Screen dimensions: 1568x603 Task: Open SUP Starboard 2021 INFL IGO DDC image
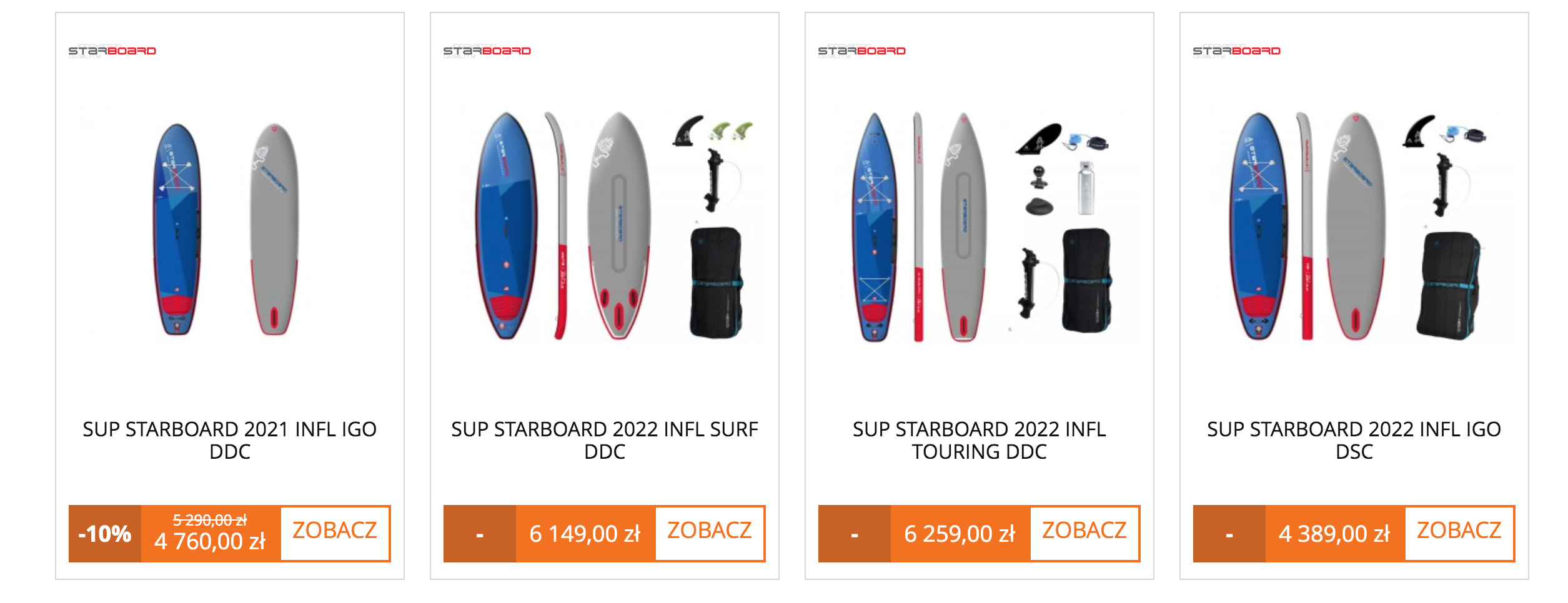[230, 226]
